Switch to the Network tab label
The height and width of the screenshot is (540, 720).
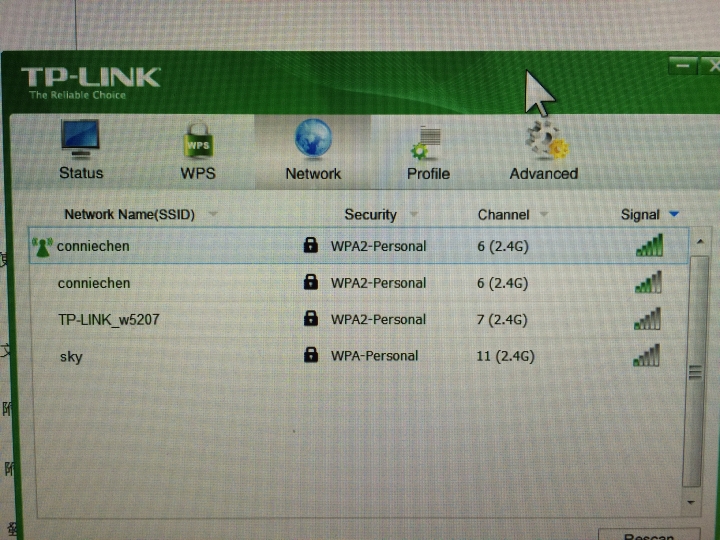point(313,174)
